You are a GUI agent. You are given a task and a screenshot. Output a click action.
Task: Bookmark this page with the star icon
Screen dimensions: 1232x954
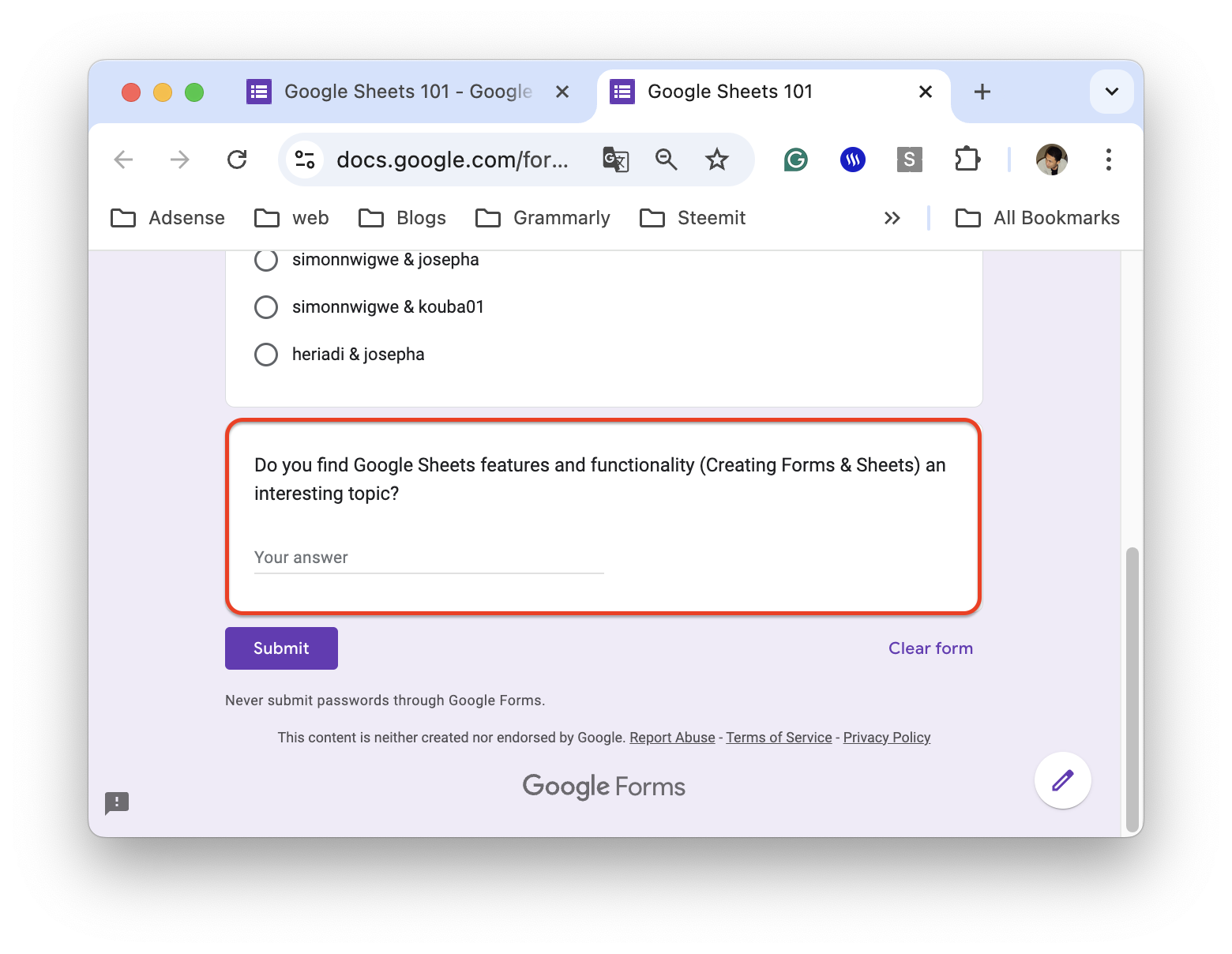(717, 160)
